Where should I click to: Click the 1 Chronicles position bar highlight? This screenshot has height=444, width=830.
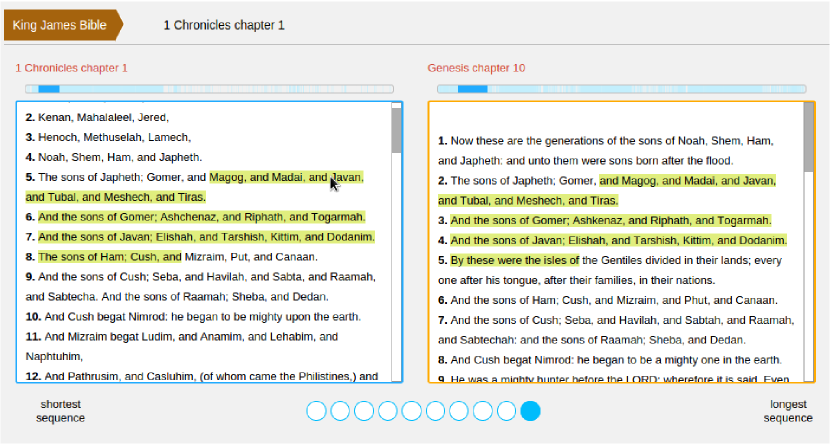pyautogui.click(x=49, y=89)
